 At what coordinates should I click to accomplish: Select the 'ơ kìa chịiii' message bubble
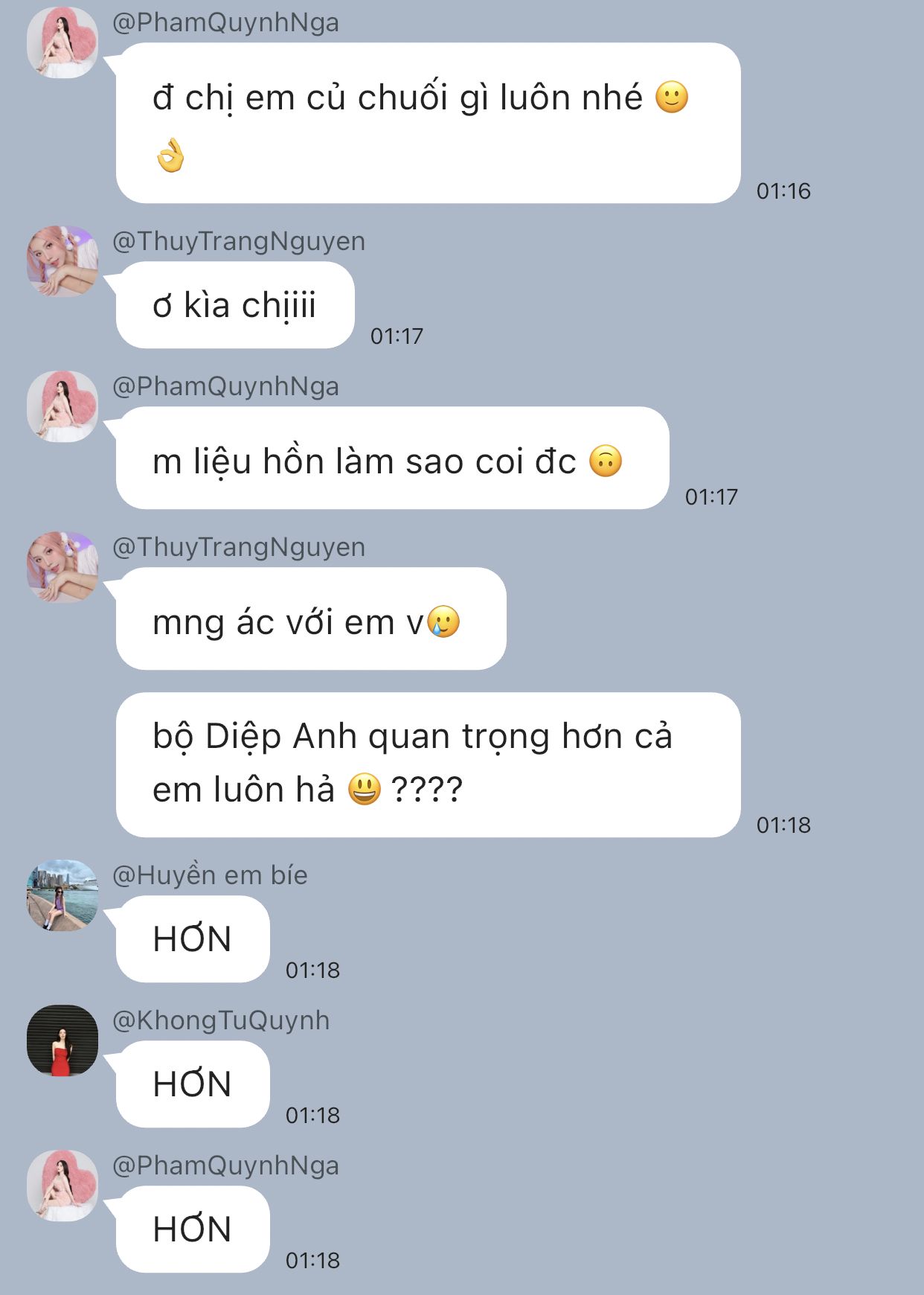pyautogui.click(x=235, y=305)
